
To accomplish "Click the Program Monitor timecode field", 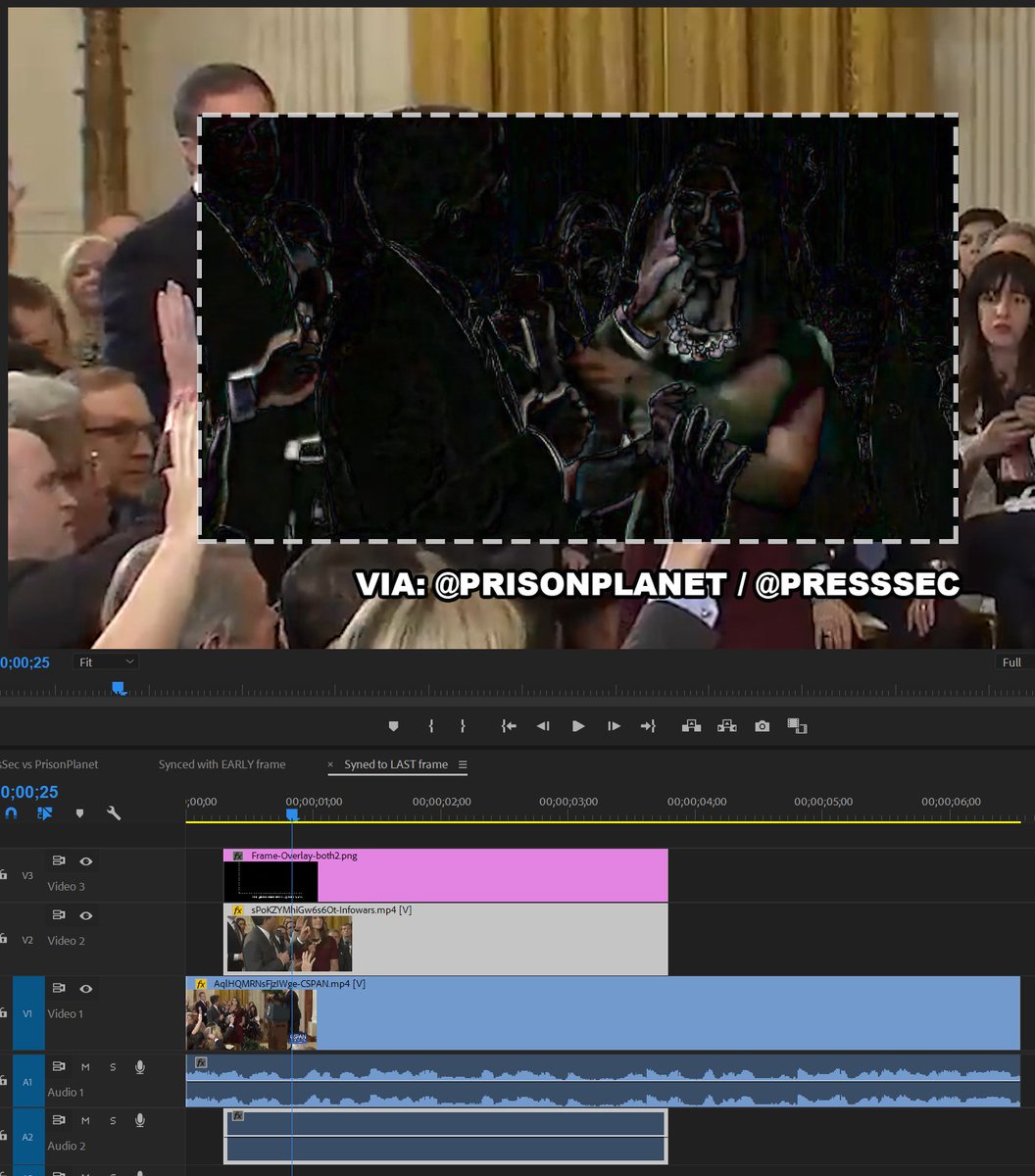I will [x=25, y=662].
